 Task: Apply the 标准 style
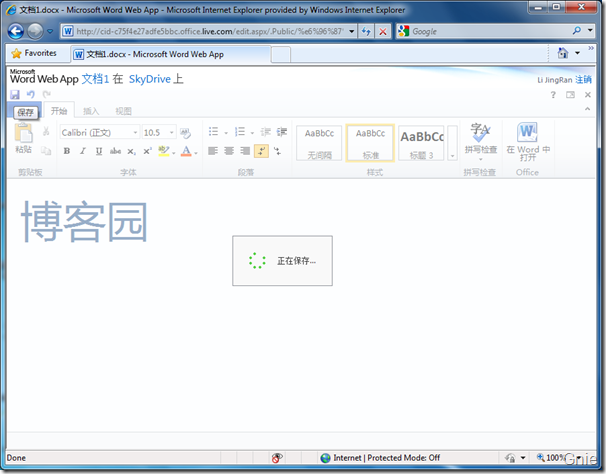(370, 143)
